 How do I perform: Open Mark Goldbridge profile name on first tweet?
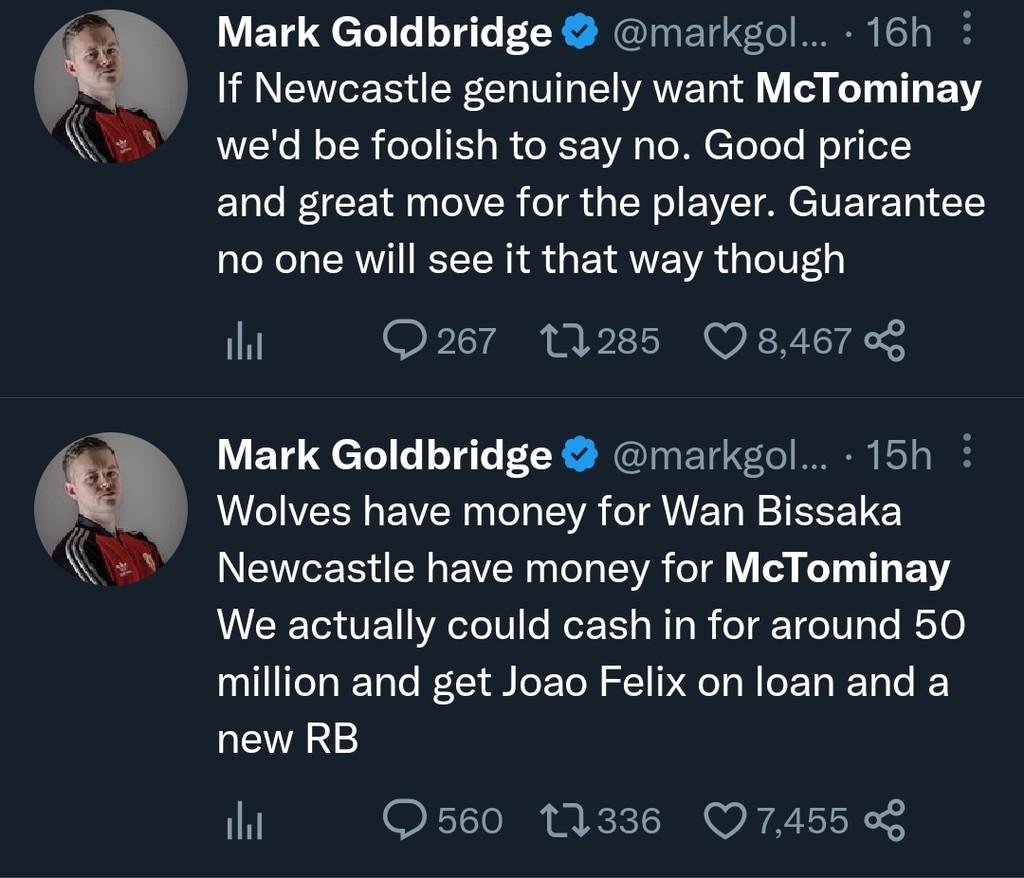tap(384, 34)
